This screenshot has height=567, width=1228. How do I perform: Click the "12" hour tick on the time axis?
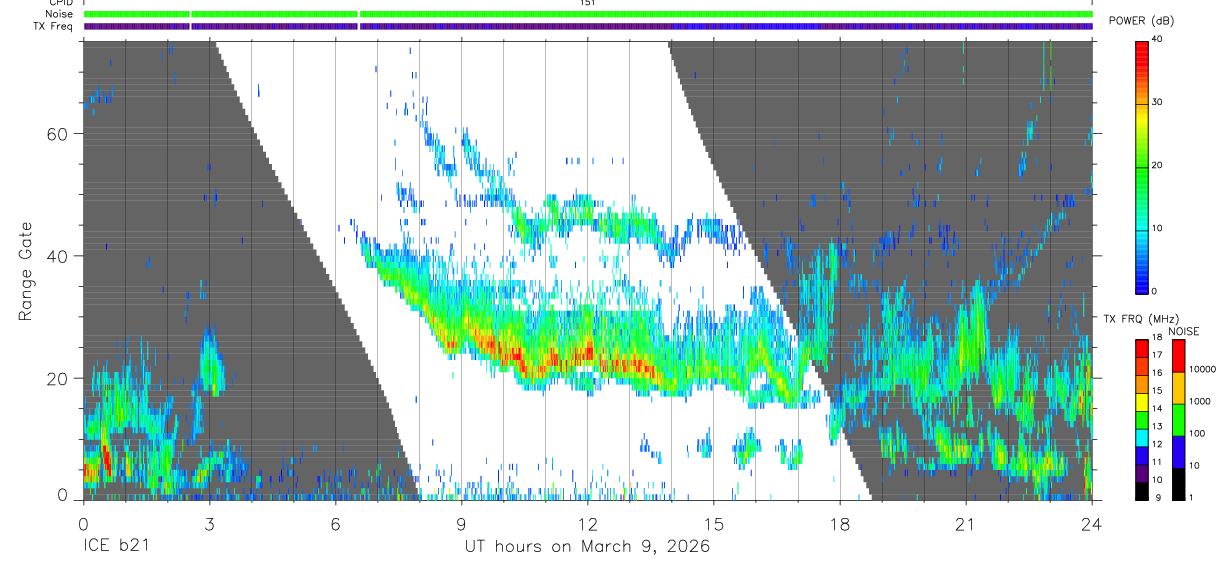(x=587, y=524)
